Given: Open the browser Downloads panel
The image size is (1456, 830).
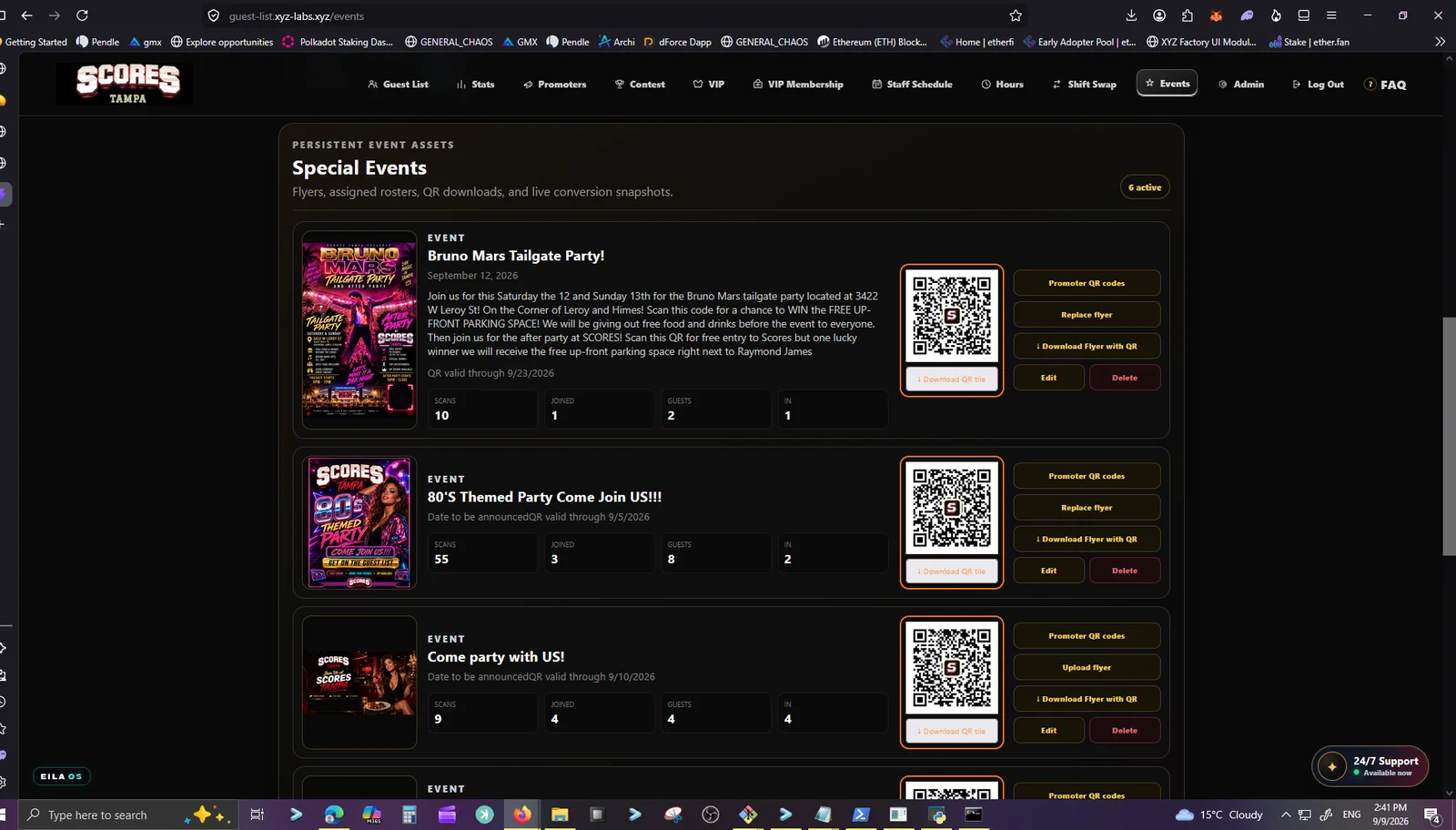Looking at the screenshot, I should 1131,15.
